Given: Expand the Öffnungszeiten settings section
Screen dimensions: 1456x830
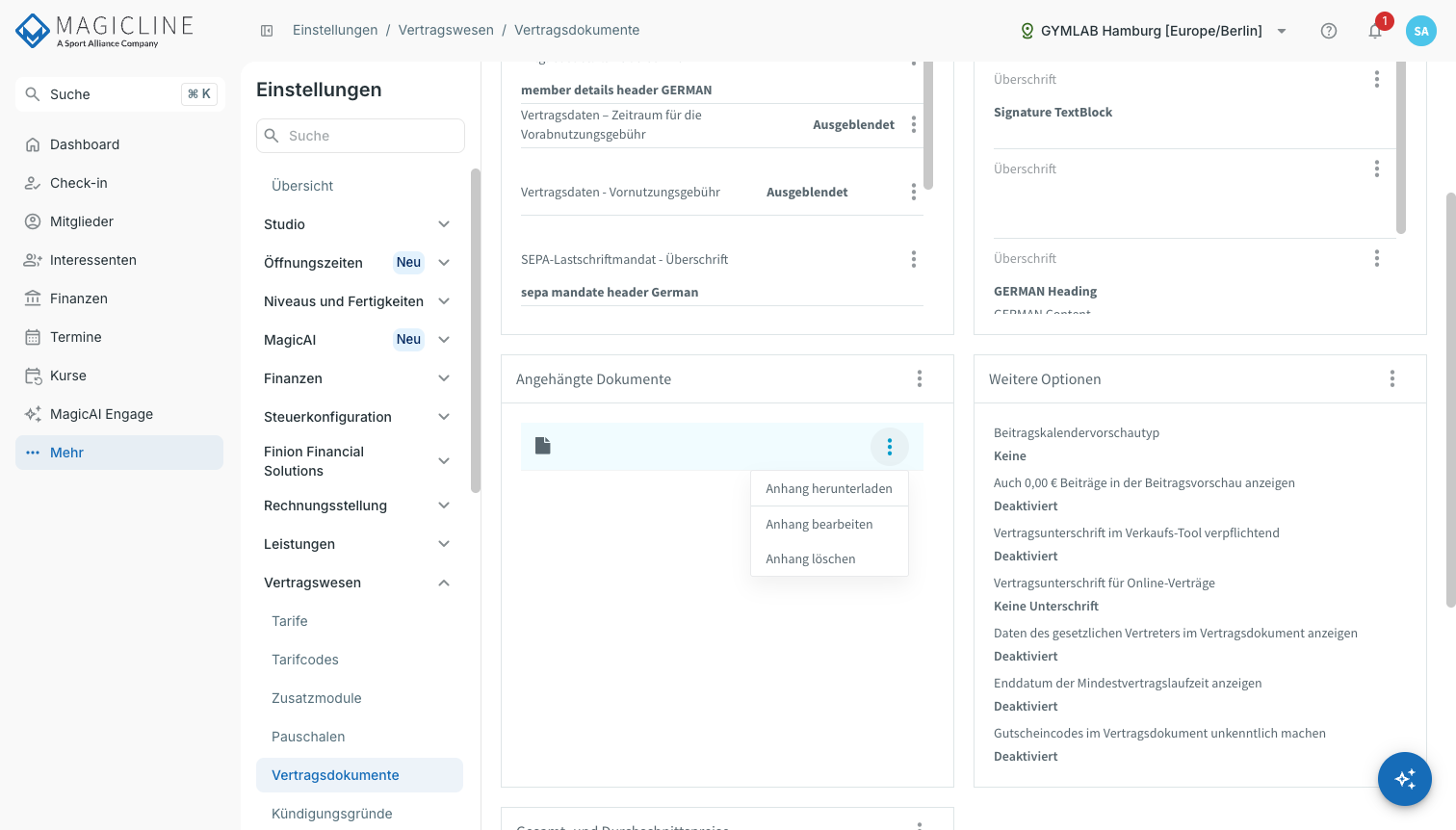Looking at the screenshot, I should (x=357, y=263).
